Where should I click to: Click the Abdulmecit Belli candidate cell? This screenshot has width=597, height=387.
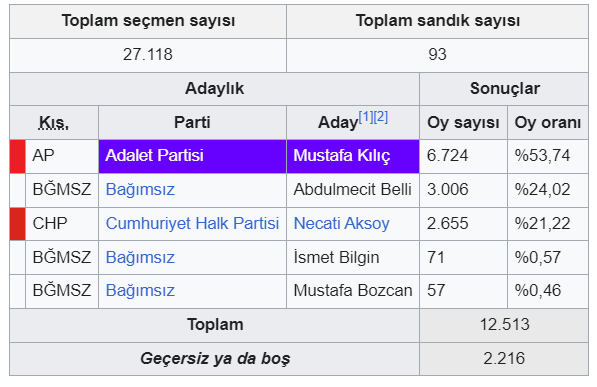tap(353, 190)
